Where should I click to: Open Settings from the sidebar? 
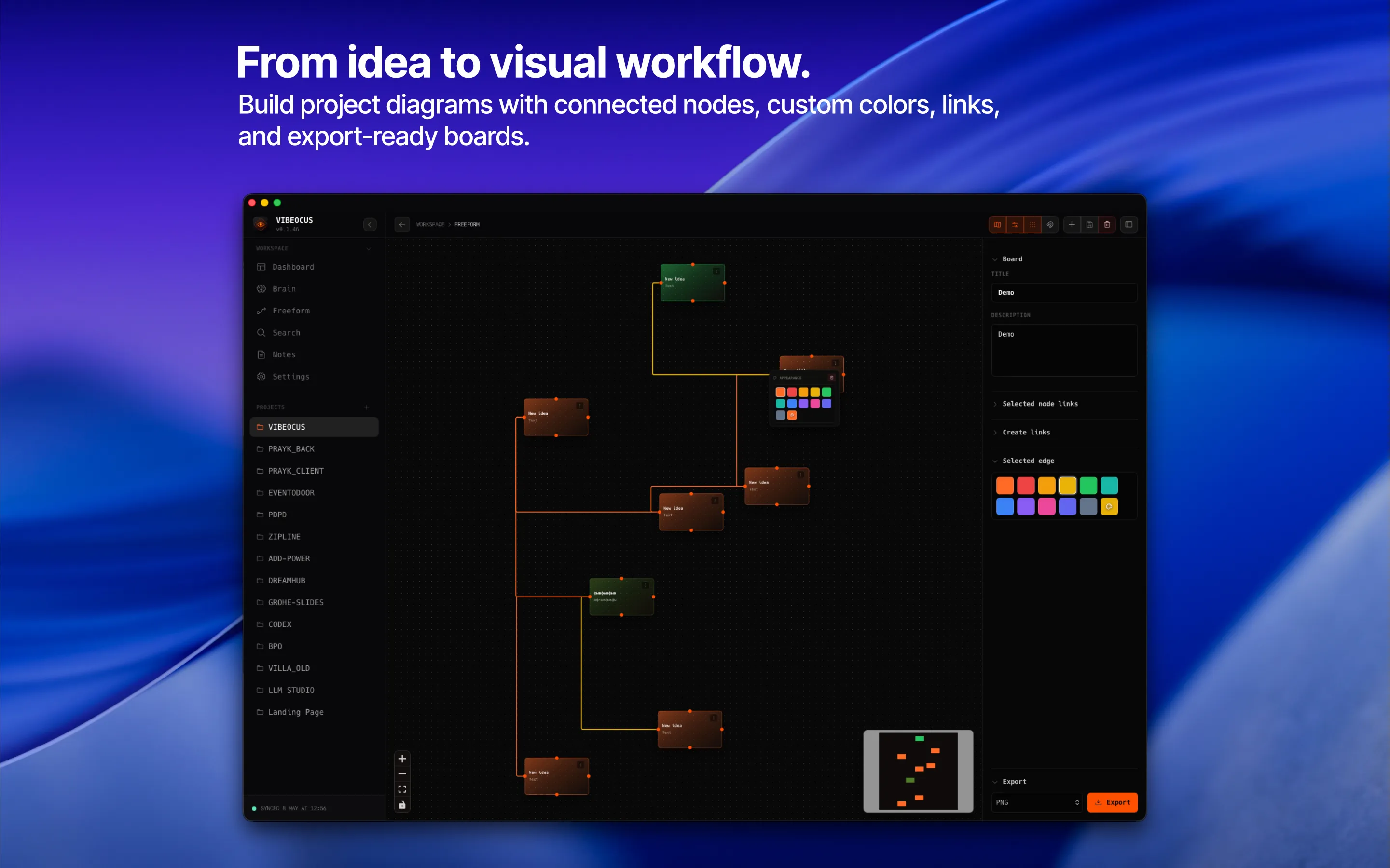pos(314,377)
